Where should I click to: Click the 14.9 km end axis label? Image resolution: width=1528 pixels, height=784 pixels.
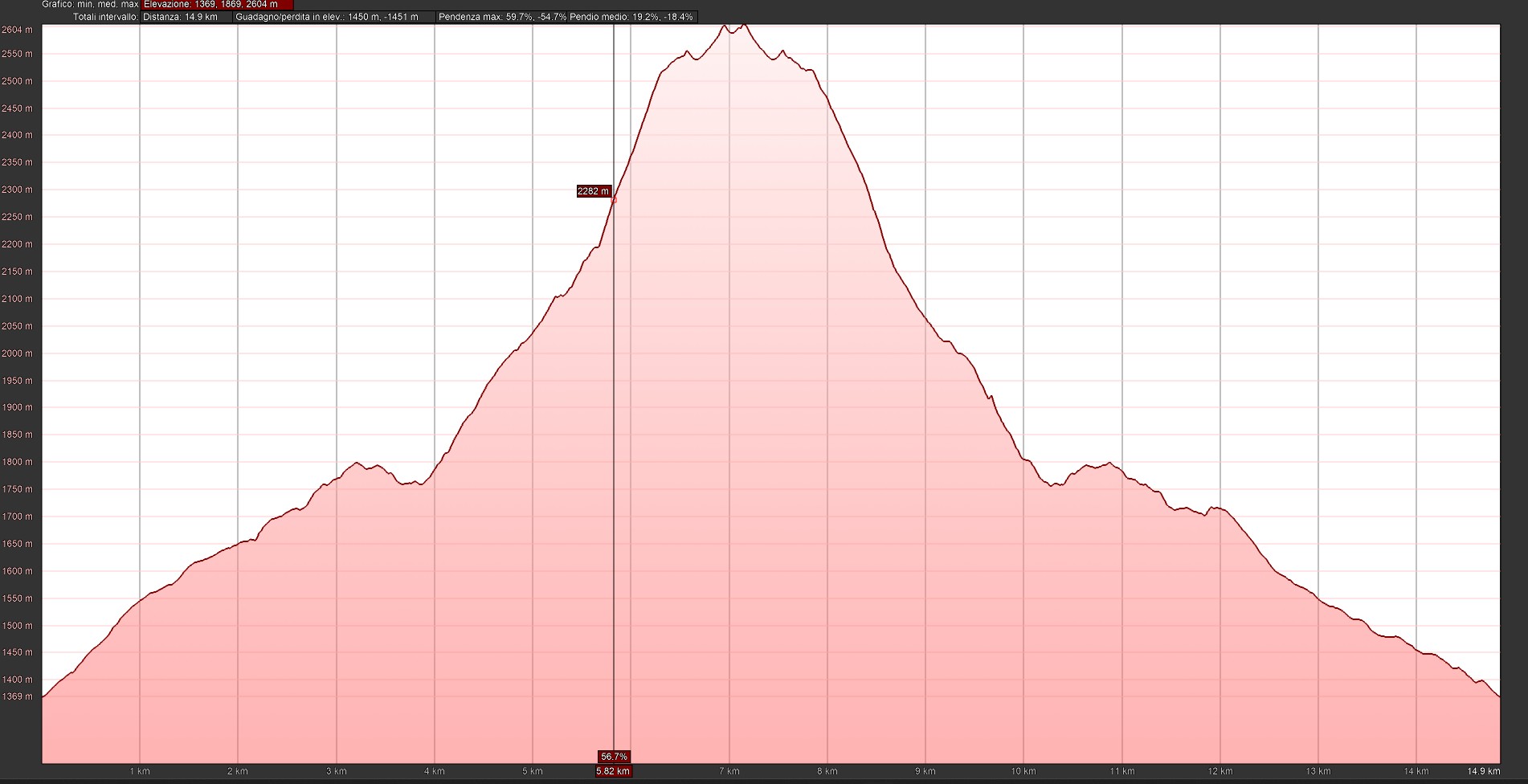[x=1483, y=771]
